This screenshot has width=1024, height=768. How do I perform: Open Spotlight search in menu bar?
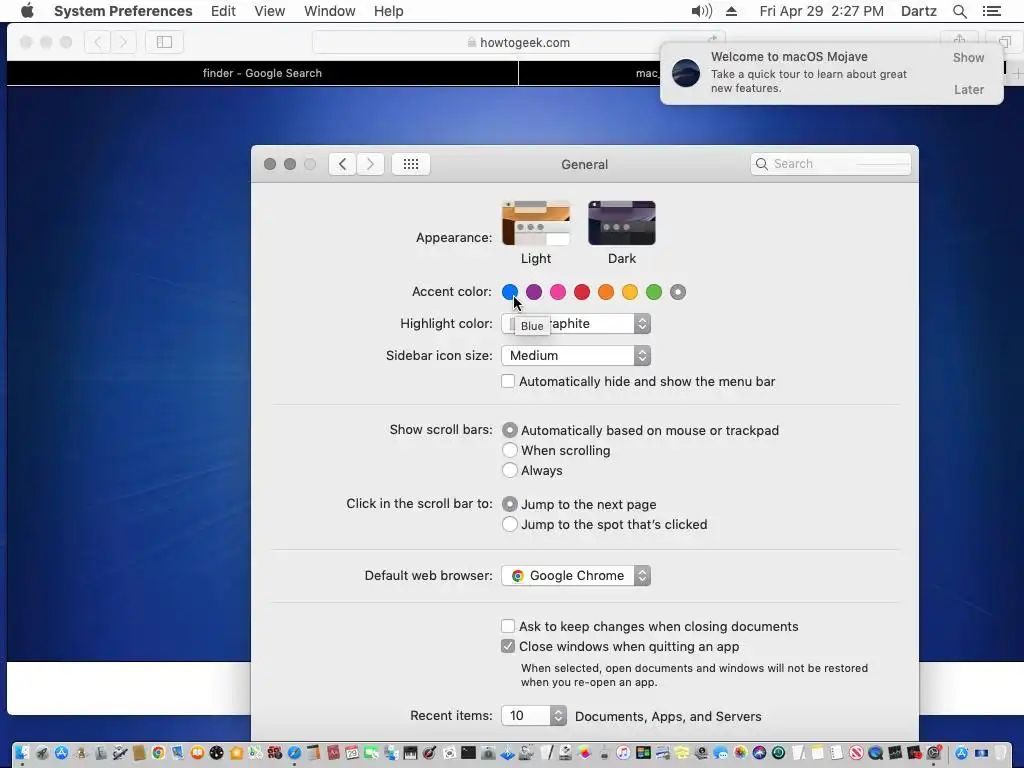coord(960,11)
